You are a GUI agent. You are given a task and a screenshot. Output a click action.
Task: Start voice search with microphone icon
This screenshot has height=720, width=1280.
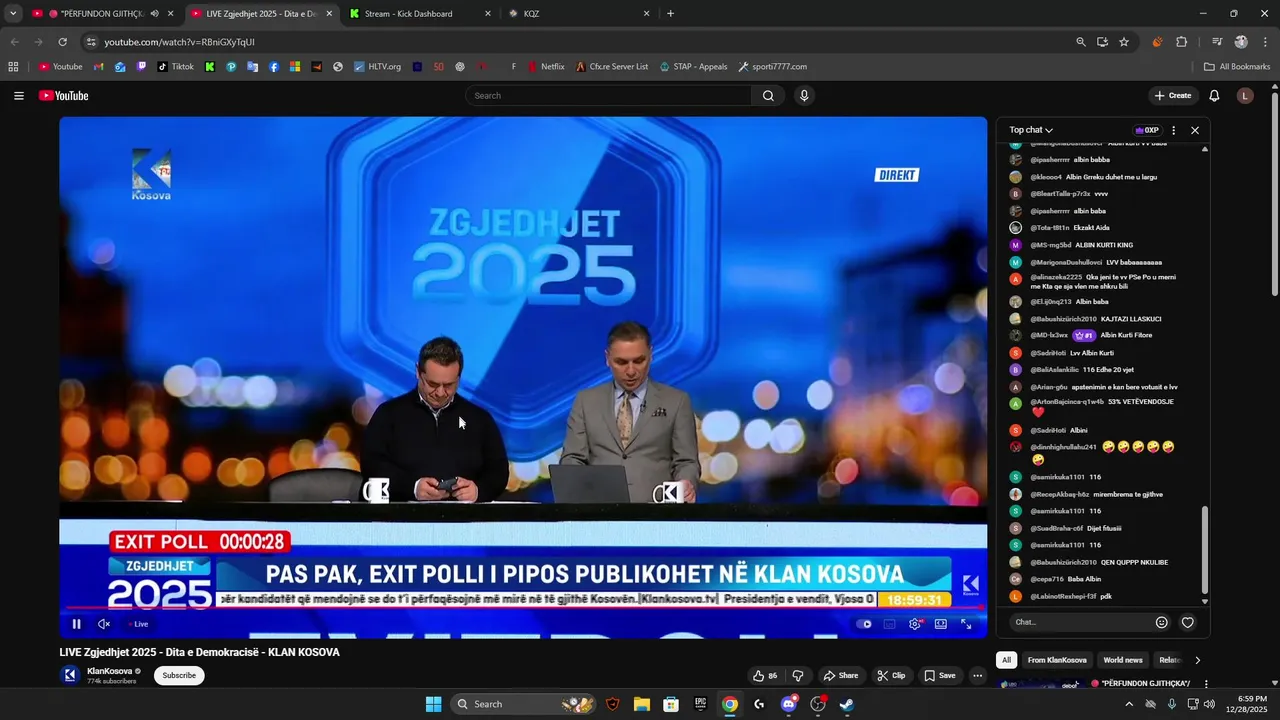pos(804,96)
